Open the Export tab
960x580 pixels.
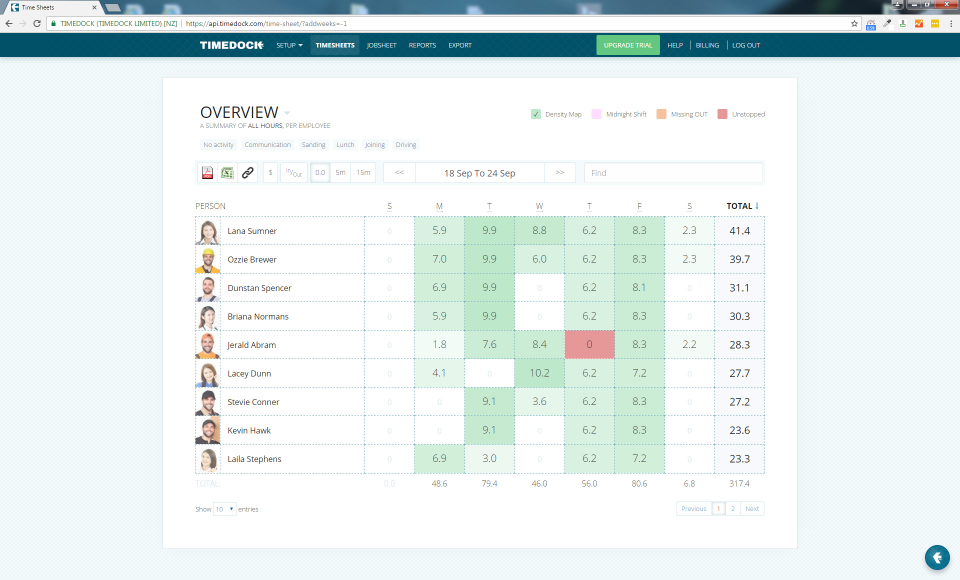click(460, 45)
